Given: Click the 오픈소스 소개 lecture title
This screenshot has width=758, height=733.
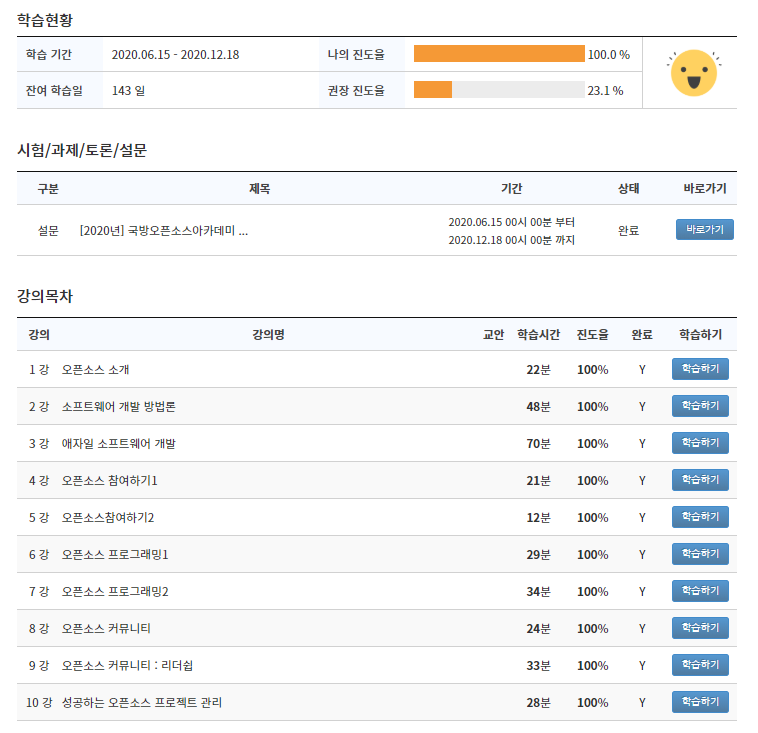Looking at the screenshot, I should [95, 370].
